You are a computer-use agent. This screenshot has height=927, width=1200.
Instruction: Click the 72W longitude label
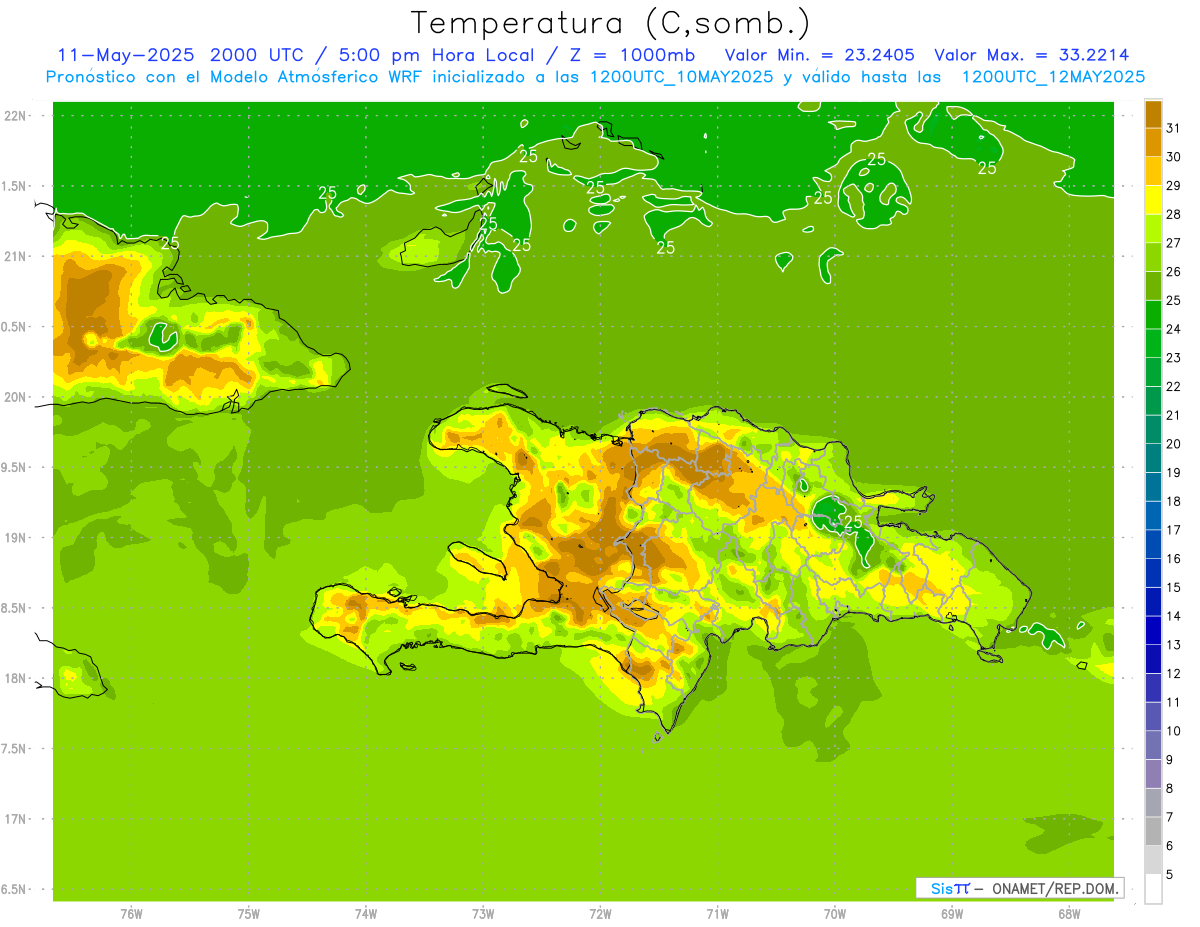tap(600, 914)
